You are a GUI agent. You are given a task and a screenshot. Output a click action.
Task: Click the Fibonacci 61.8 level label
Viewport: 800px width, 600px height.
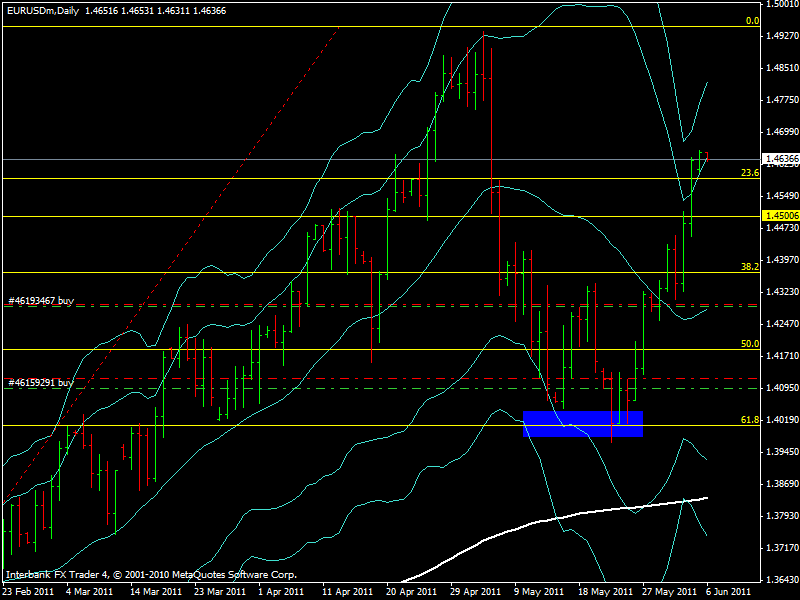coord(750,420)
